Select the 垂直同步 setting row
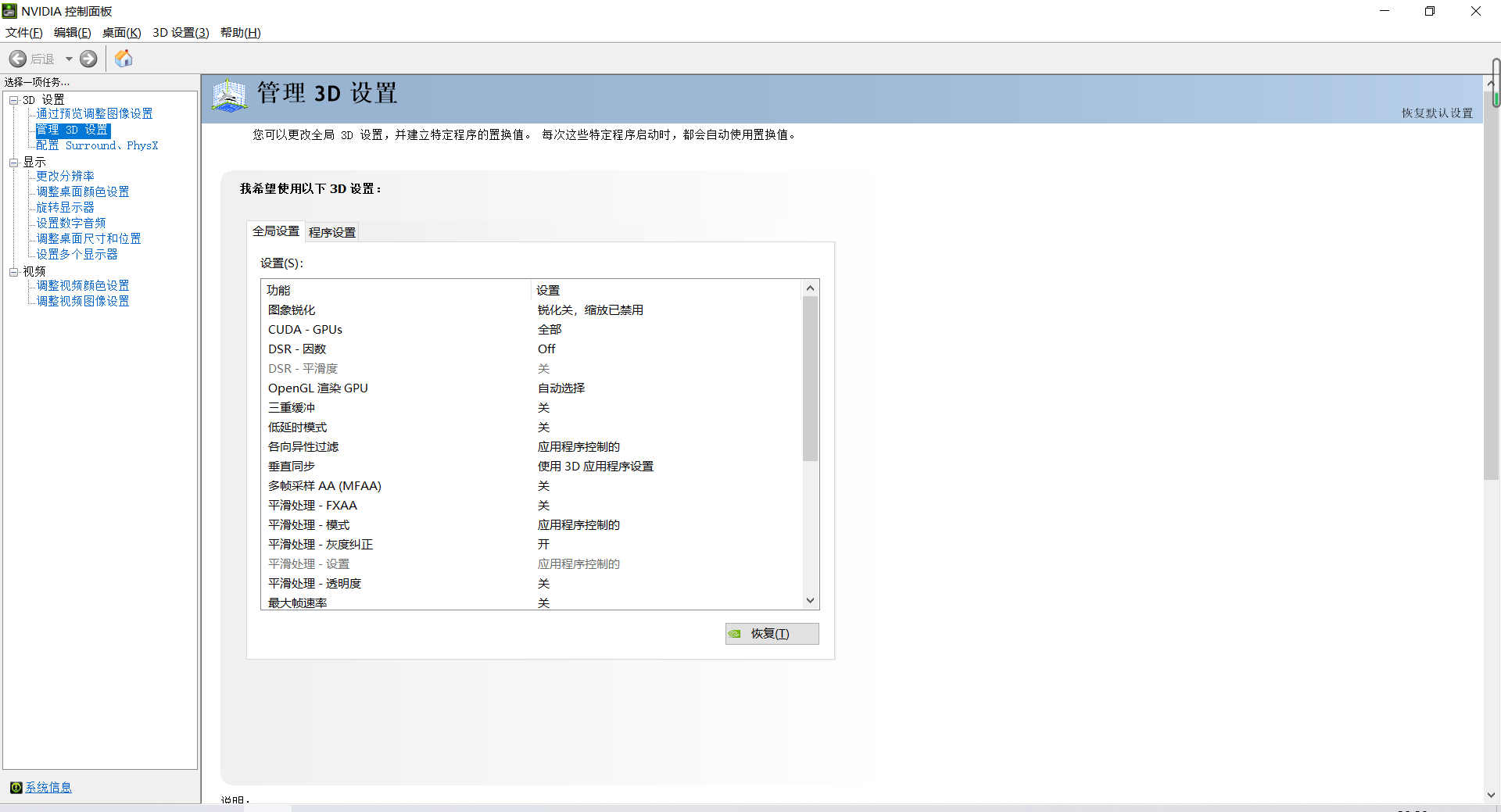This screenshot has height=812, width=1501. [x=532, y=466]
